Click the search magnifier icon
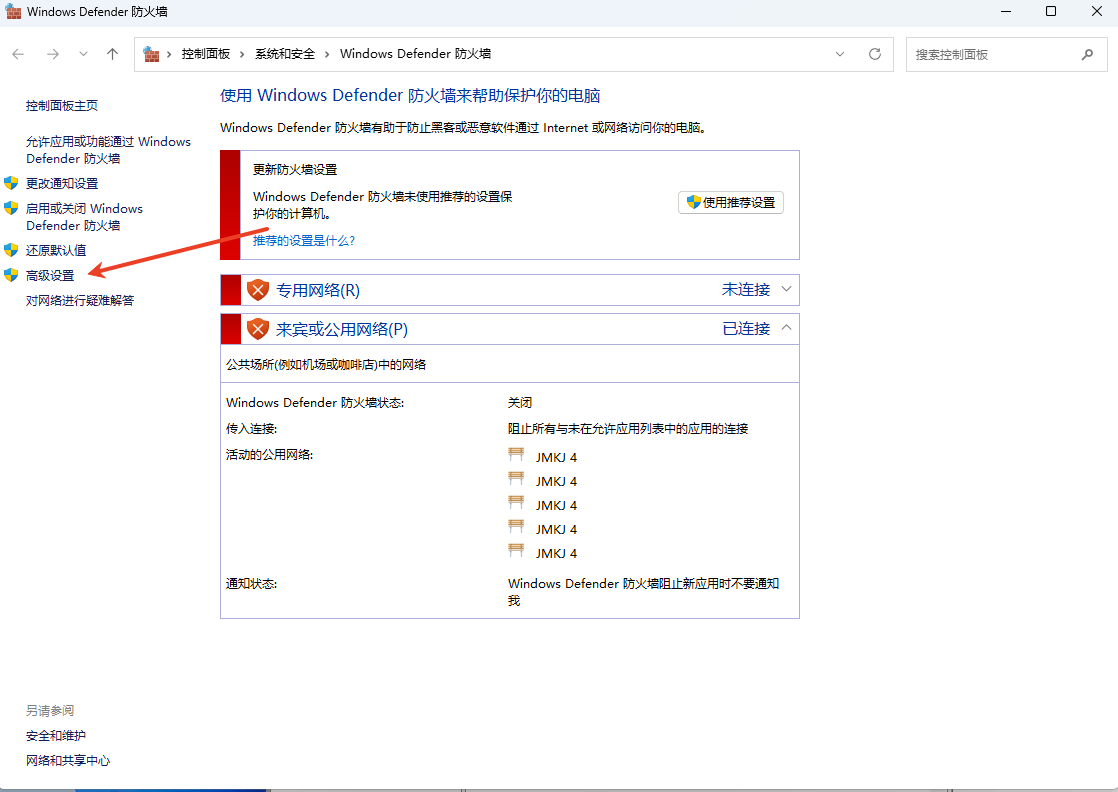 pos(1087,54)
